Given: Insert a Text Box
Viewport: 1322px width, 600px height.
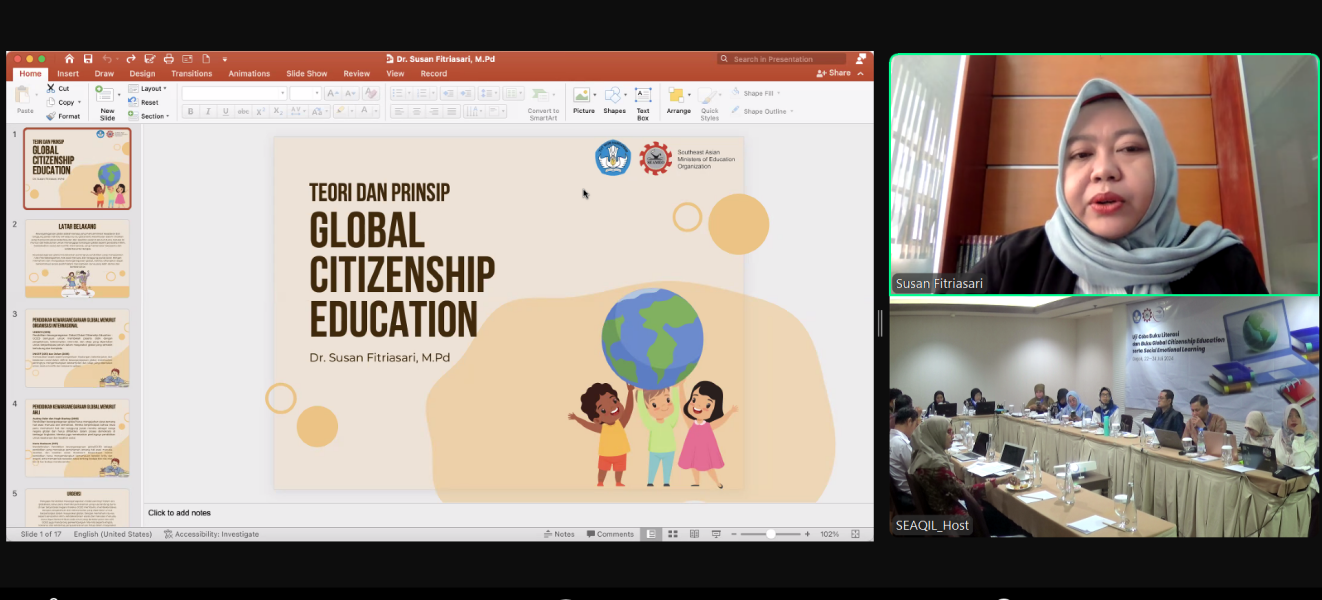Looking at the screenshot, I should point(643,103).
